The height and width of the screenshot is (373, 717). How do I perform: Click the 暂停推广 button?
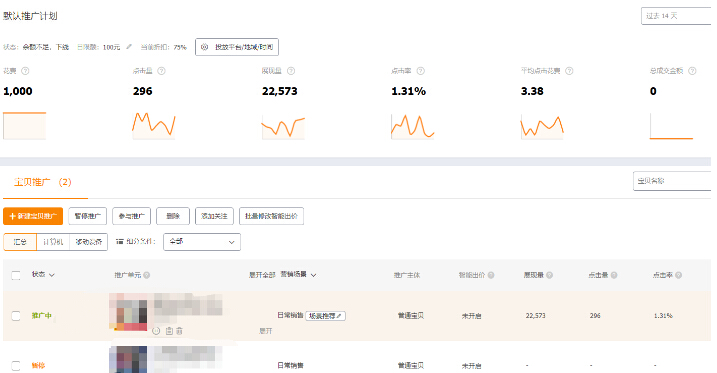tap(87, 216)
